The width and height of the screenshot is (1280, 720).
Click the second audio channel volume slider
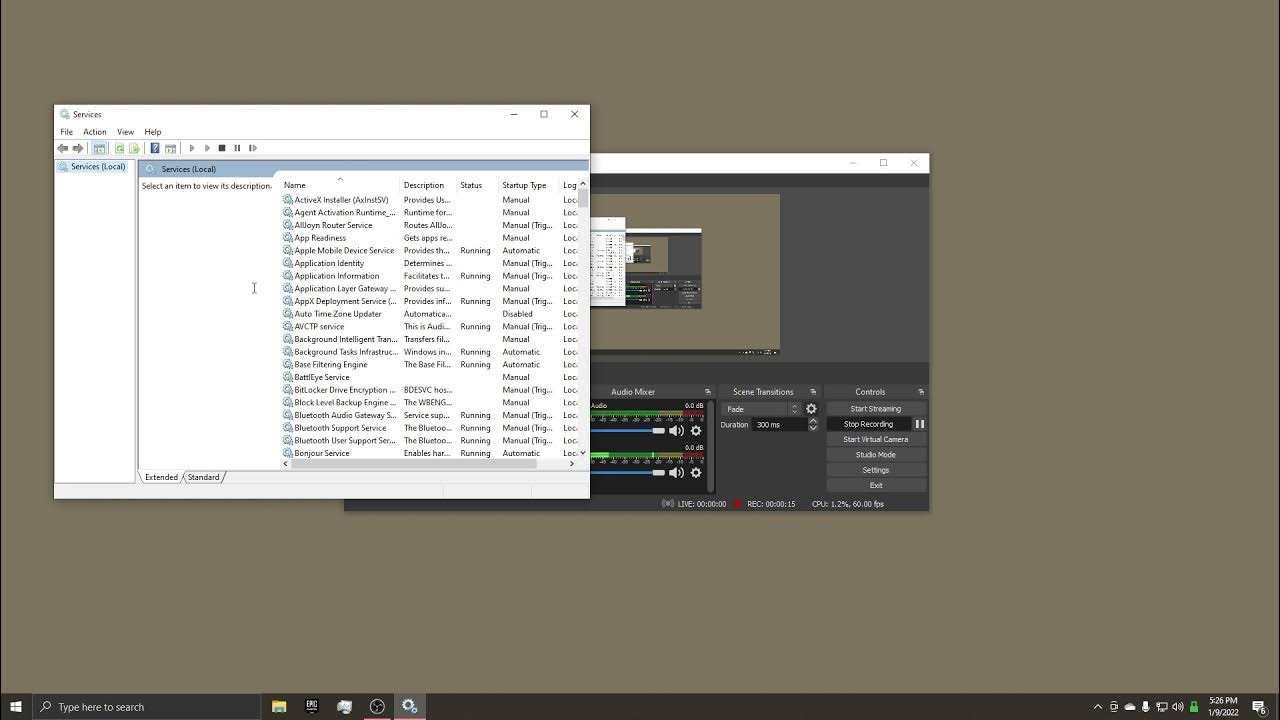(x=628, y=473)
